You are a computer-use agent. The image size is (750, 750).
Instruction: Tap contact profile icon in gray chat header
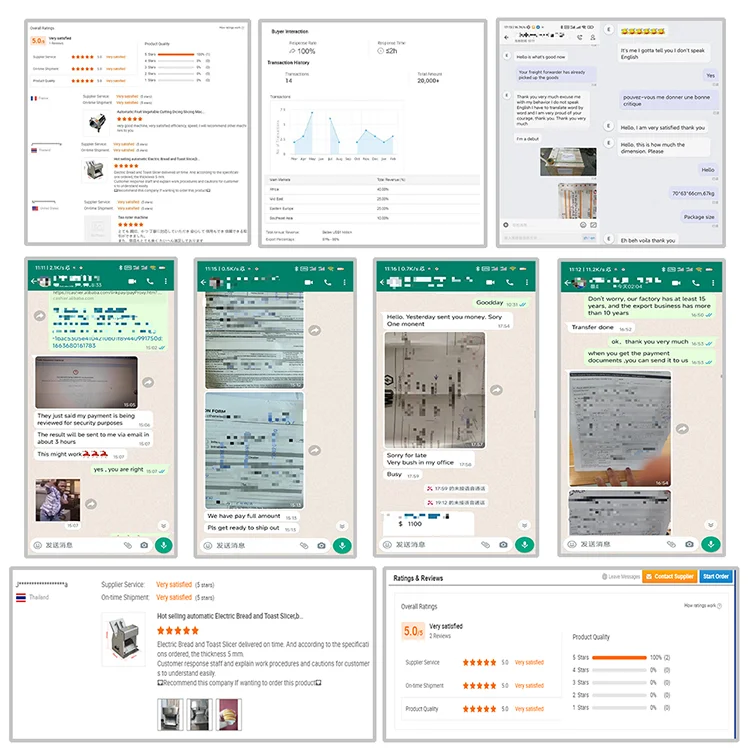pos(593,37)
